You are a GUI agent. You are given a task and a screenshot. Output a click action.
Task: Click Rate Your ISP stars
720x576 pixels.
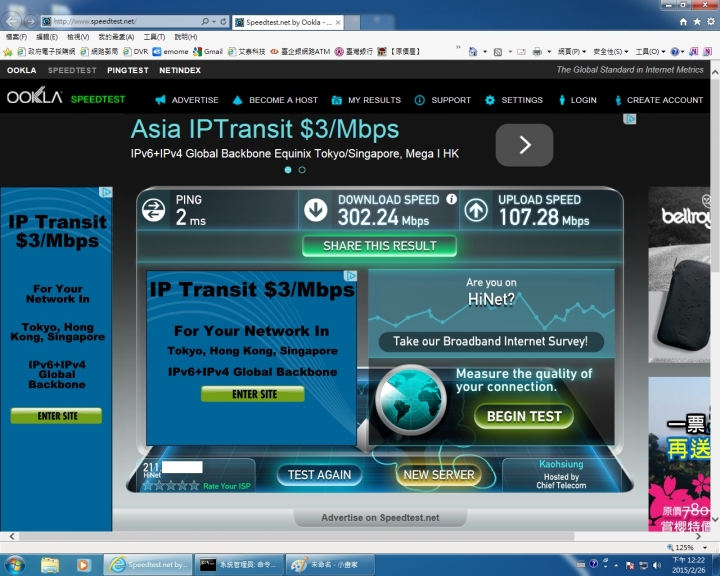pyautogui.click(x=171, y=486)
